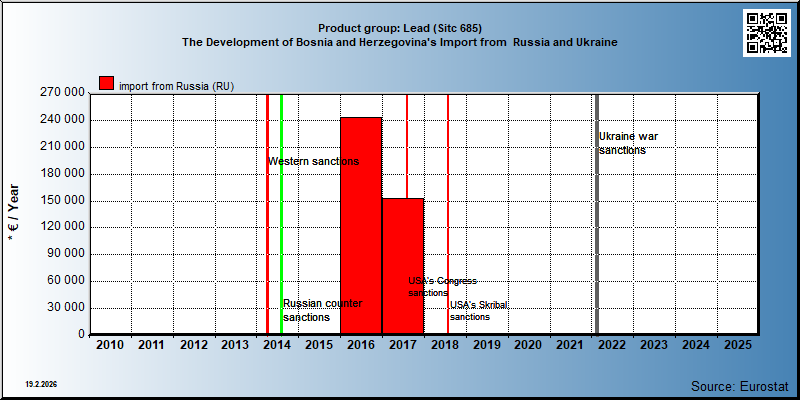This screenshot has height=400, width=800.
Task: Click the 'USA's Congress sanctions' label
Action: [442, 287]
